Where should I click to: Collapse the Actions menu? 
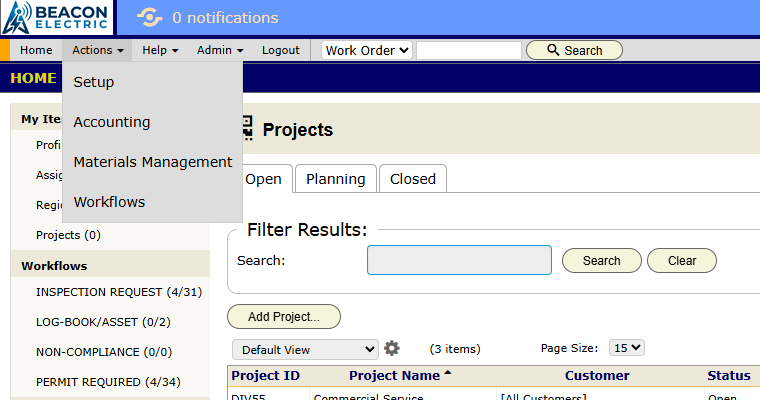(97, 50)
